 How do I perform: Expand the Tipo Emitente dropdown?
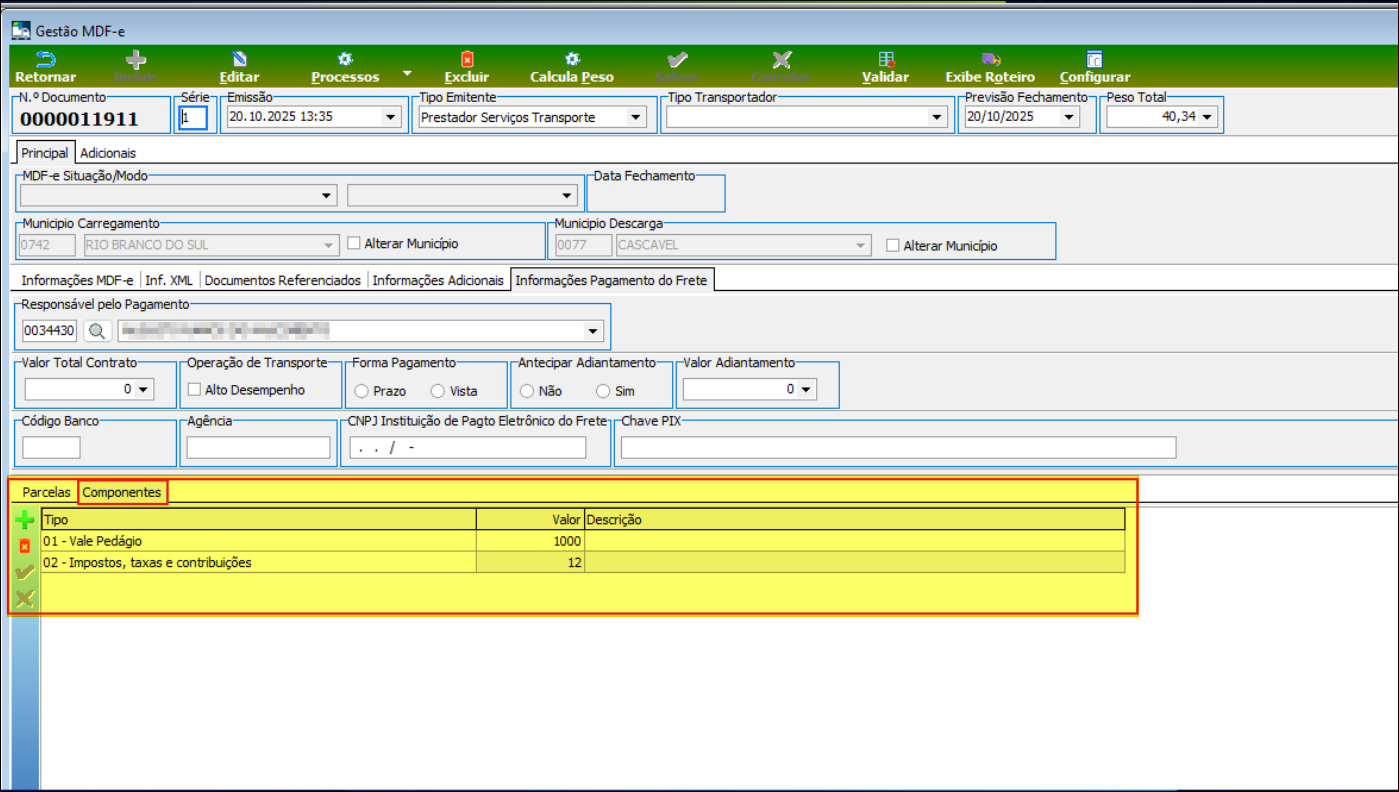point(635,117)
